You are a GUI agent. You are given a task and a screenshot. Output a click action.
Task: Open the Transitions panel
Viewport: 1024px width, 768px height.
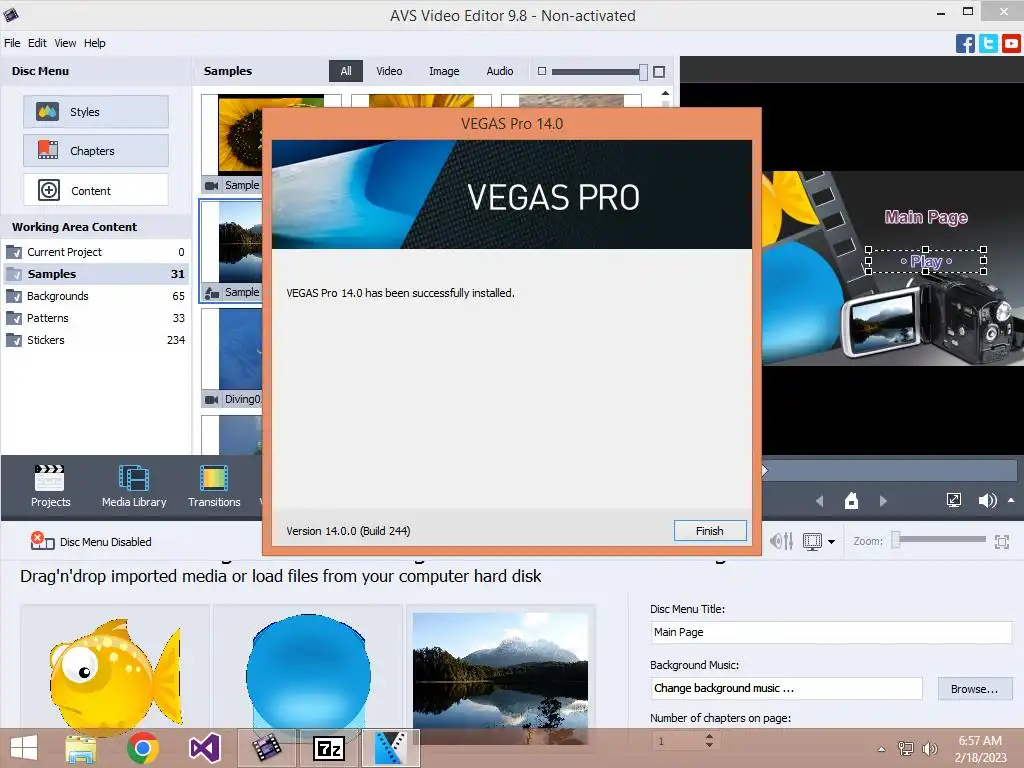pos(214,487)
